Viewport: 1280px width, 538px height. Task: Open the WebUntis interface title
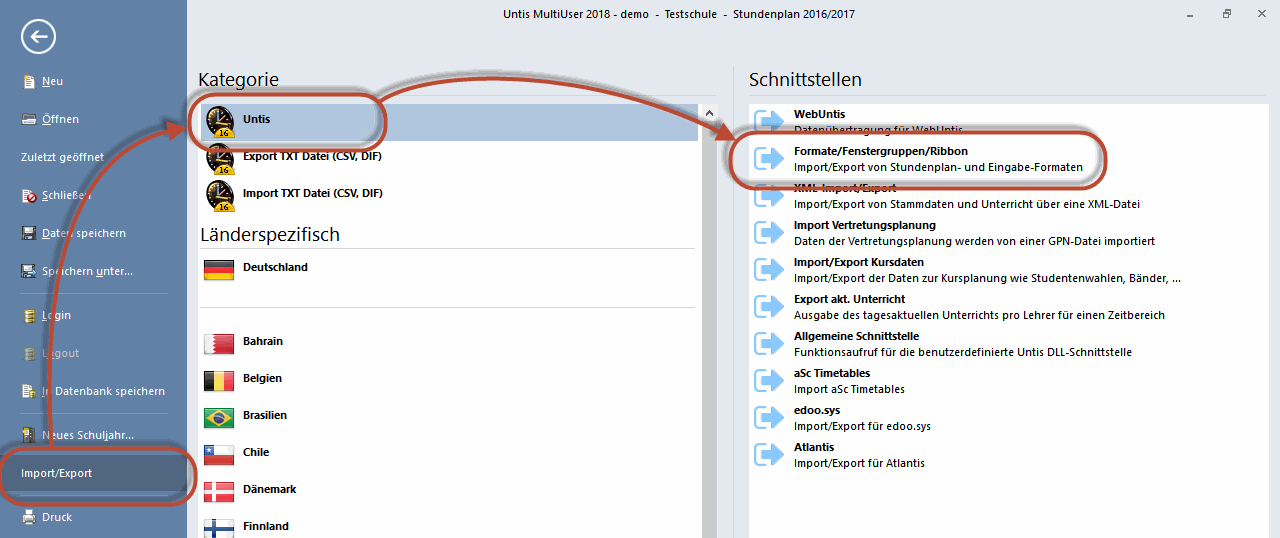point(819,114)
